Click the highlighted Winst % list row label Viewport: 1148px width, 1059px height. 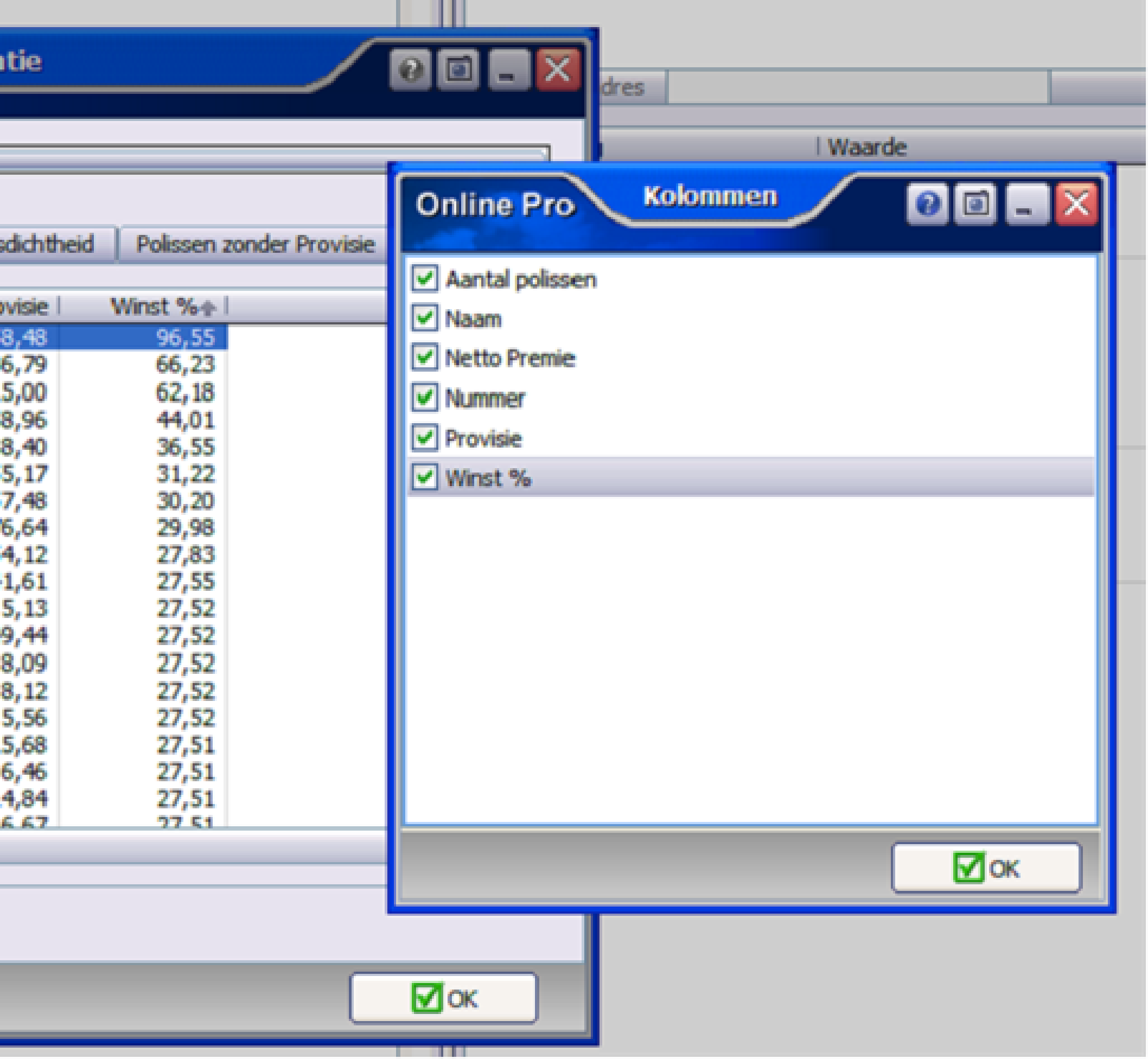(488, 478)
